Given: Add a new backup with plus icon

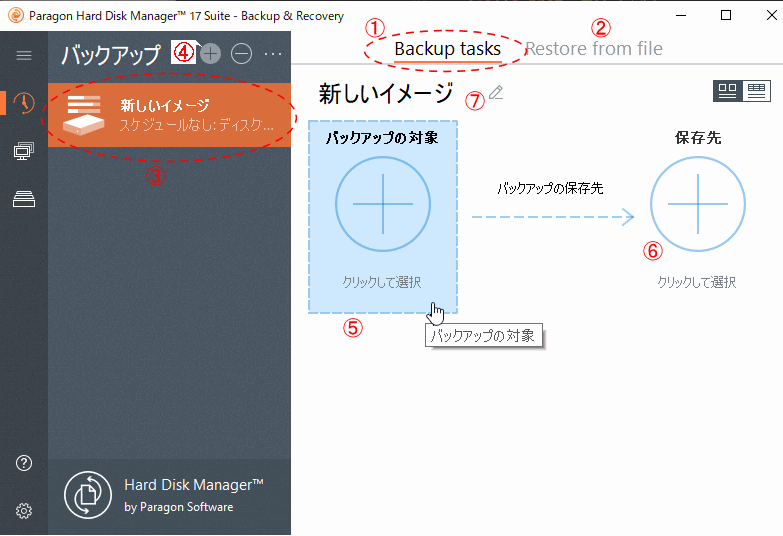Looking at the screenshot, I should pyautogui.click(x=210, y=54).
